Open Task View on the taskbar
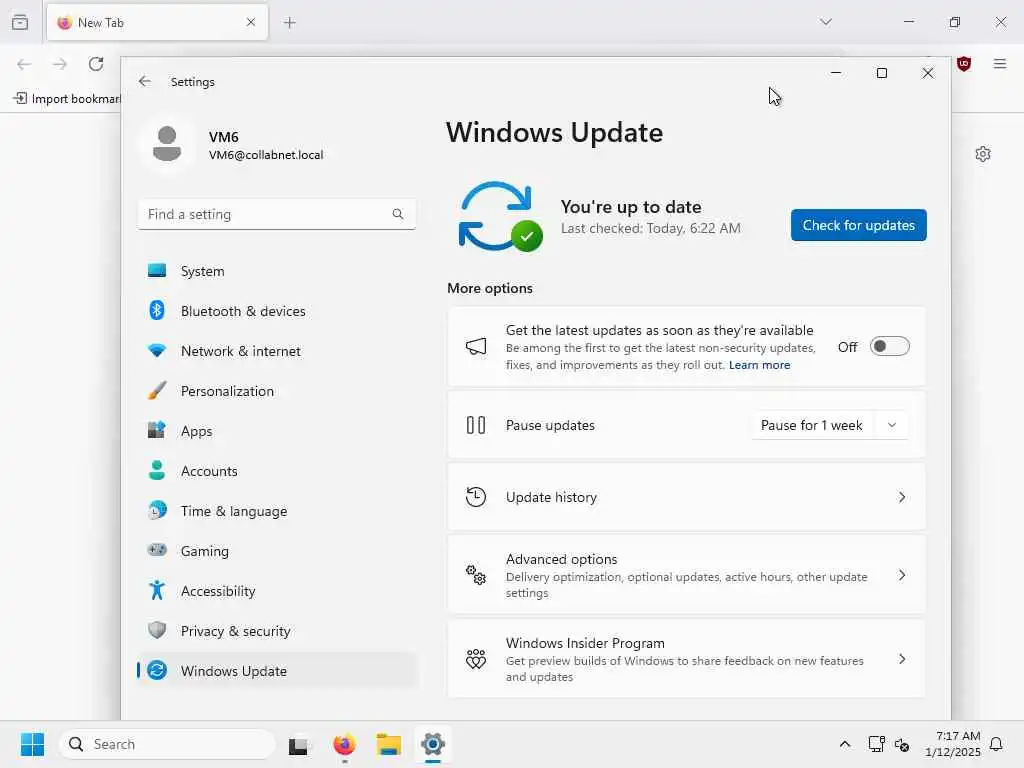1024x768 pixels. point(298,744)
